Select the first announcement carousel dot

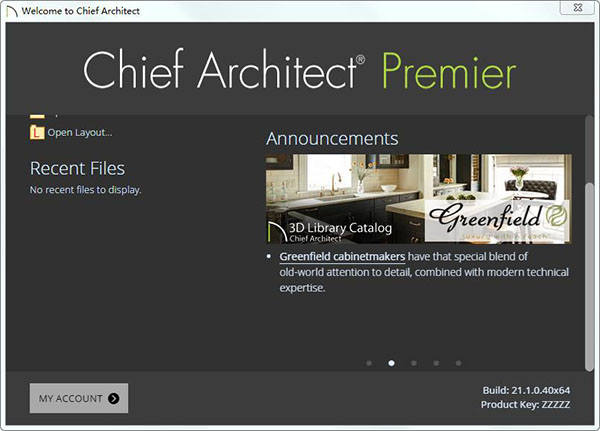(x=368, y=363)
